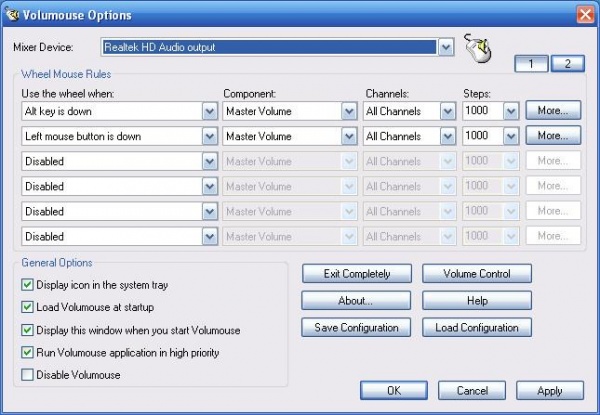Image resolution: width=600 pixels, height=415 pixels.
Task: Uncheck Load Volumouse at startup
Action: tap(27, 307)
